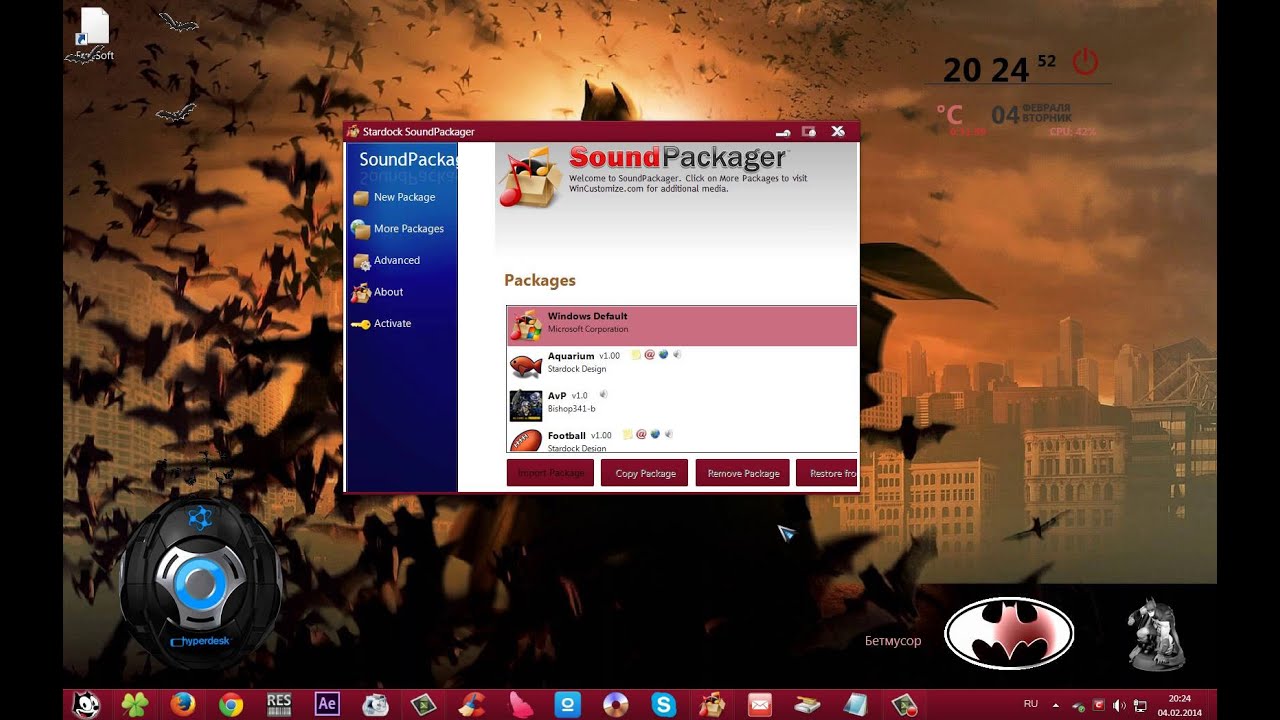
Task: Open the FreeSoft desktop shortcut
Action: tap(93, 34)
